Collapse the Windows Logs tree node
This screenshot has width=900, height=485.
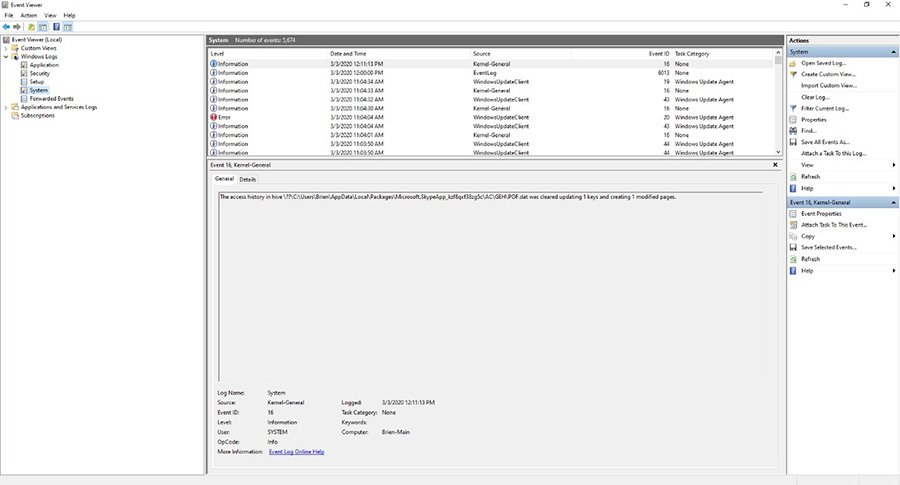[7, 56]
